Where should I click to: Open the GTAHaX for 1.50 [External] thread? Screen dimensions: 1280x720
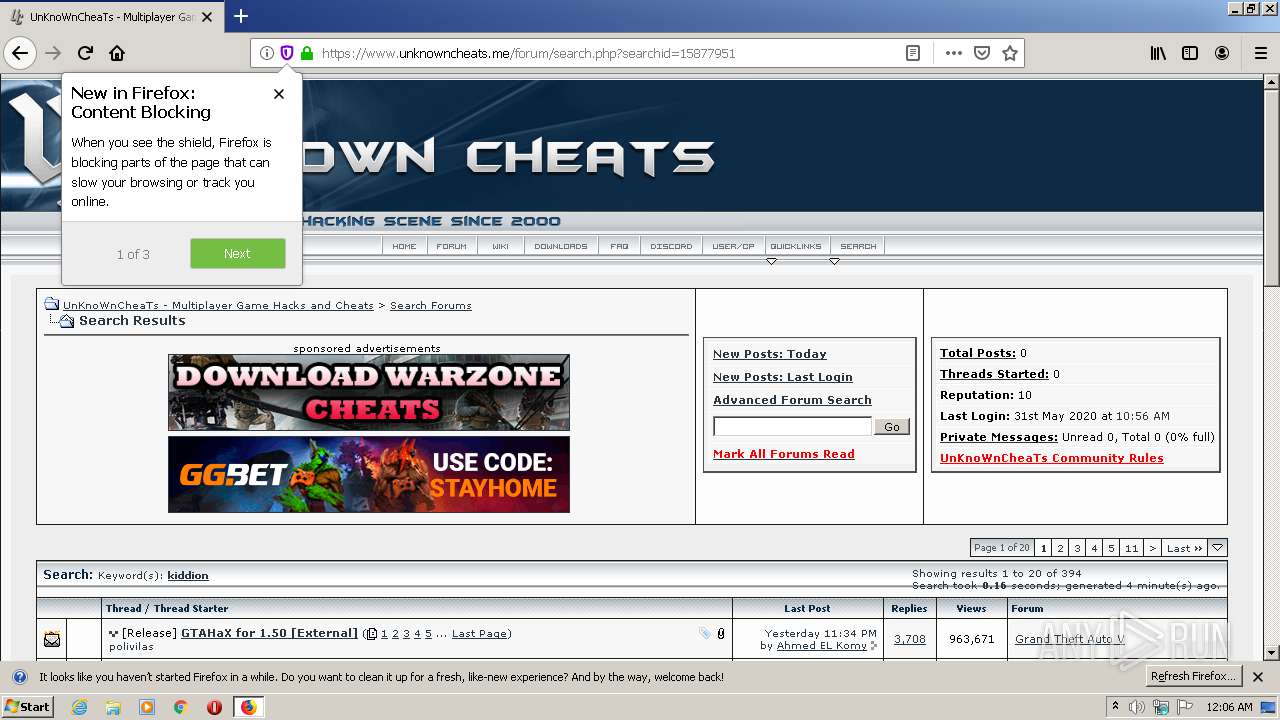click(x=269, y=633)
